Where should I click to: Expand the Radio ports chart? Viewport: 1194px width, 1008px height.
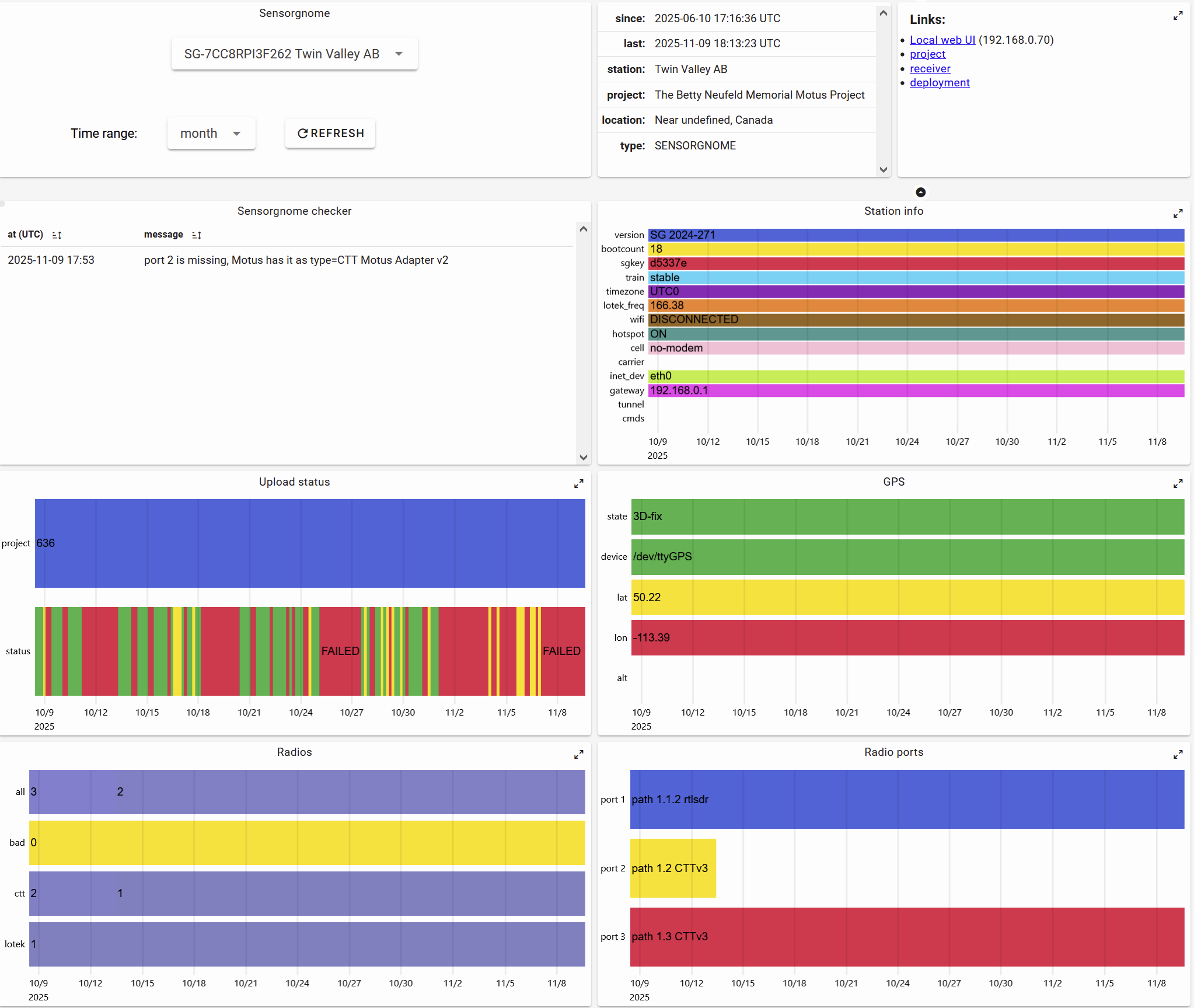pos(1178,755)
